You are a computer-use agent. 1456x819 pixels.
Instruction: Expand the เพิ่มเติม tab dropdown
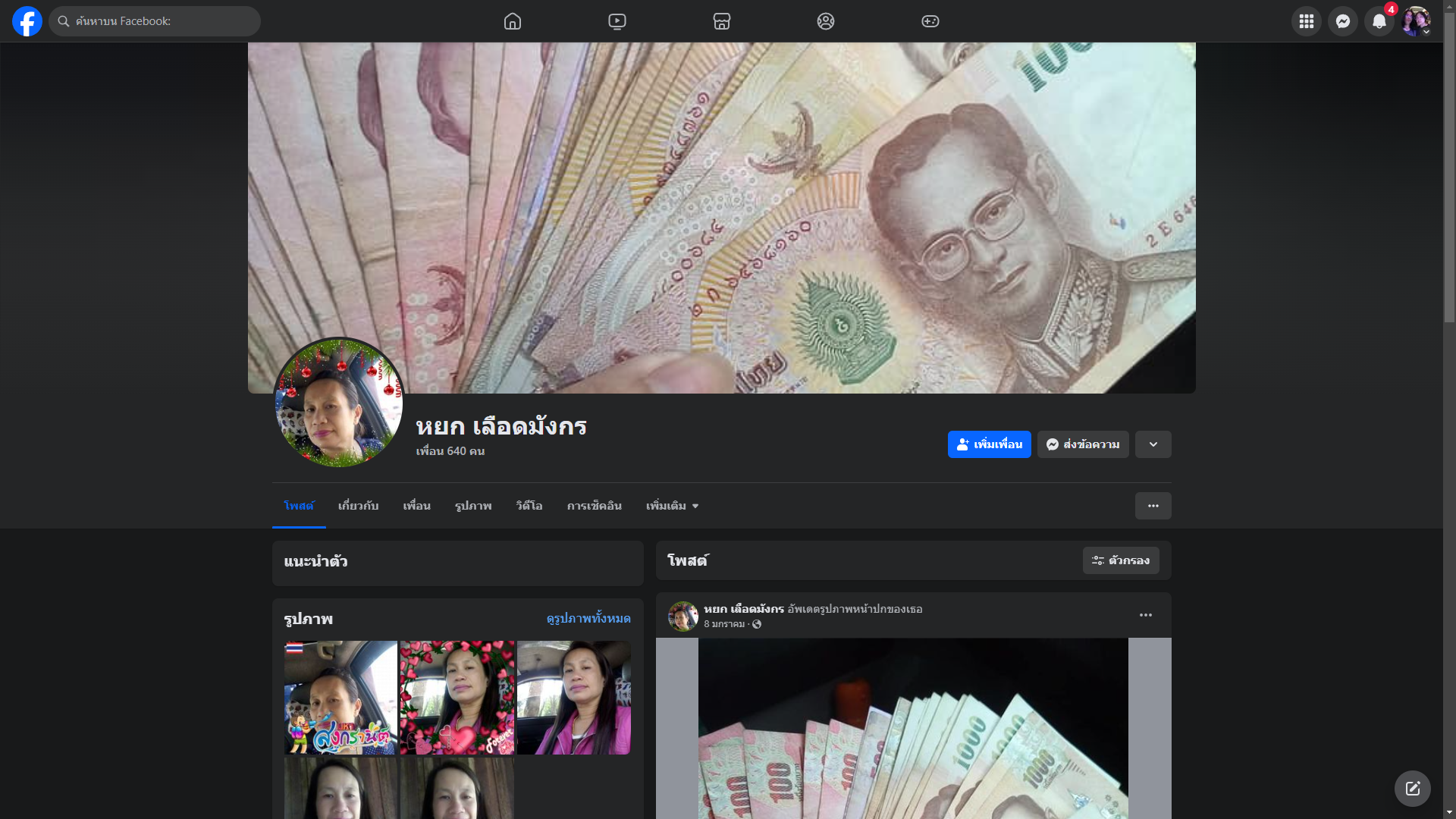point(672,506)
